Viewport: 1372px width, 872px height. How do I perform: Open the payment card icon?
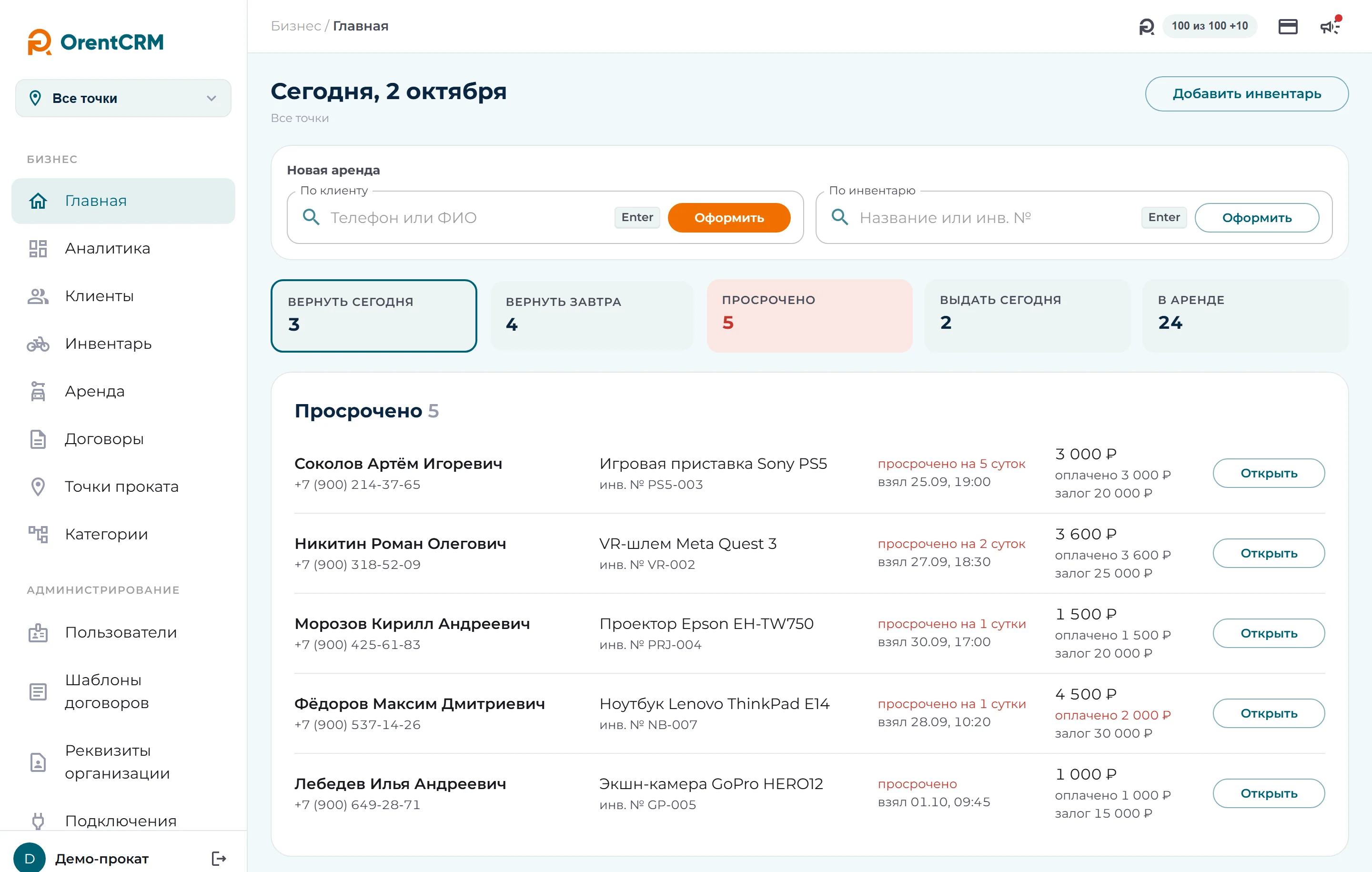click(1288, 26)
